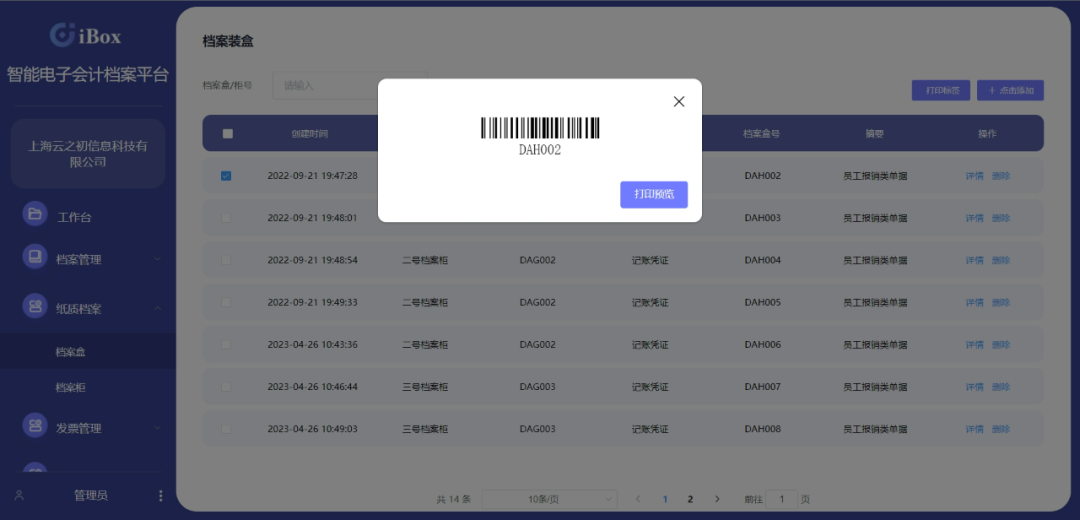Viewport: 1080px width, 520px height.
Task: Click the 发票管理 sidebar icon
Action: coord(35,425)
